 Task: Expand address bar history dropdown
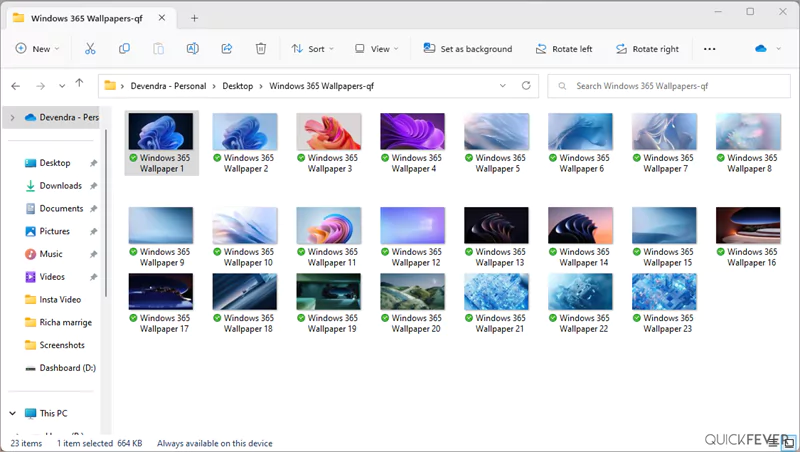tap(503, 86)
